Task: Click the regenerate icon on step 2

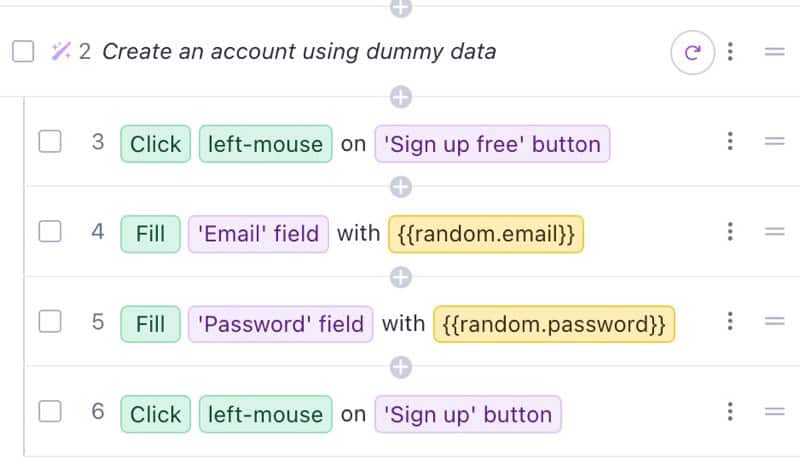Action: 692,52
